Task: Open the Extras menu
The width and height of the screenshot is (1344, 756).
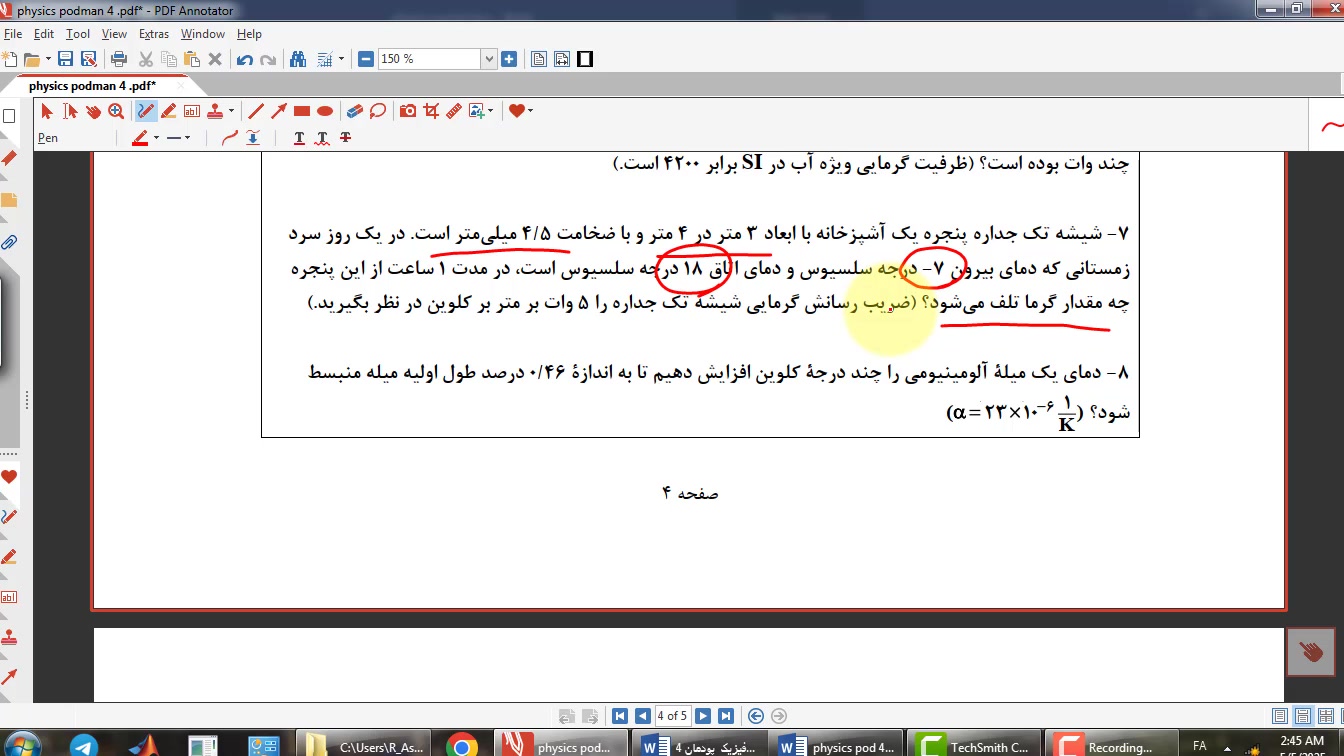Action: click(x=153, y=34)
